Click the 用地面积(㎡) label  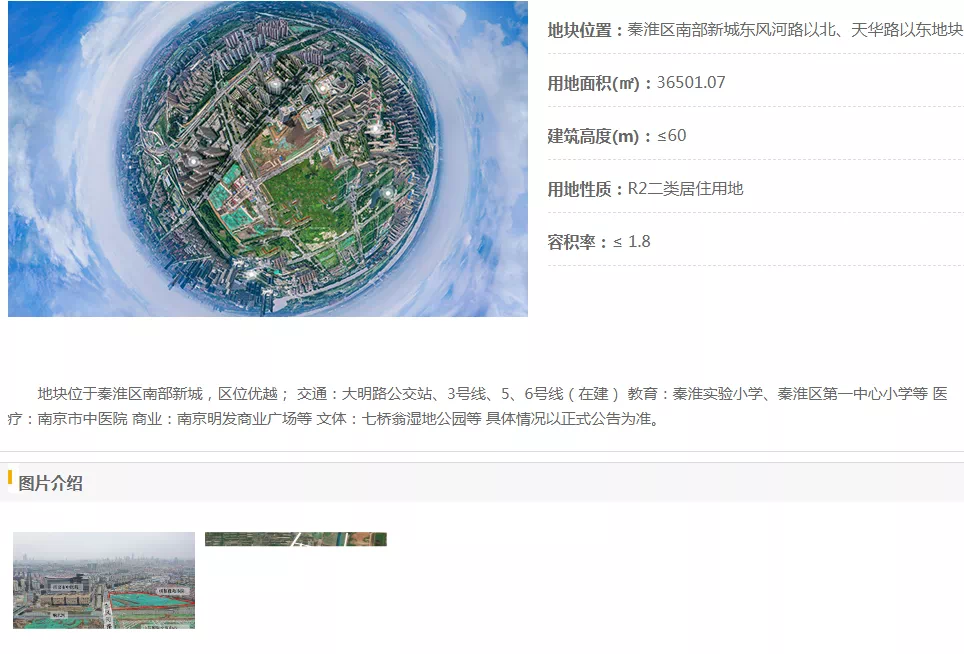pyautogui.click(x=599, y=83)
